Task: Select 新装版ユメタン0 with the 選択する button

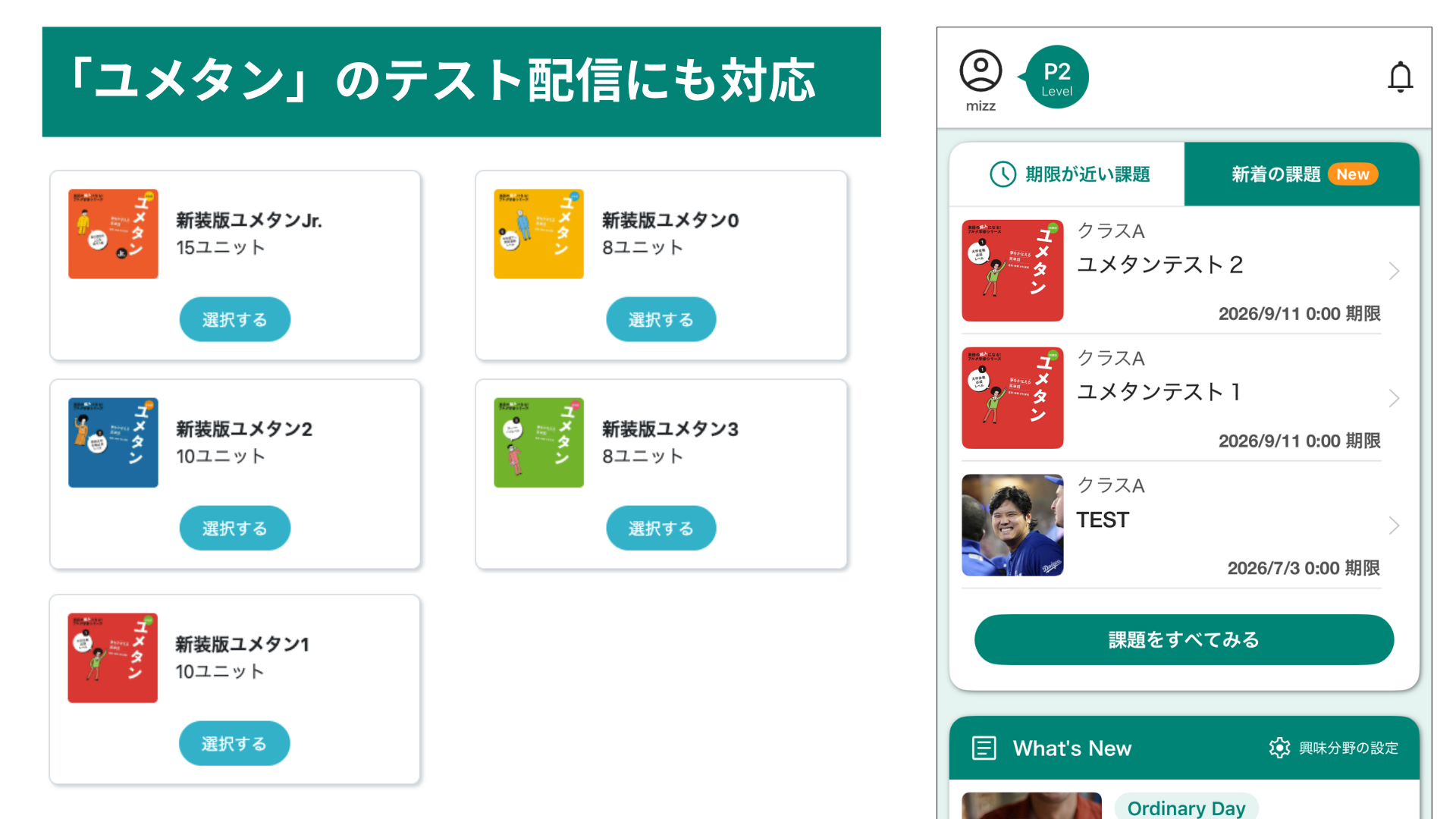Action: point(661,319)
